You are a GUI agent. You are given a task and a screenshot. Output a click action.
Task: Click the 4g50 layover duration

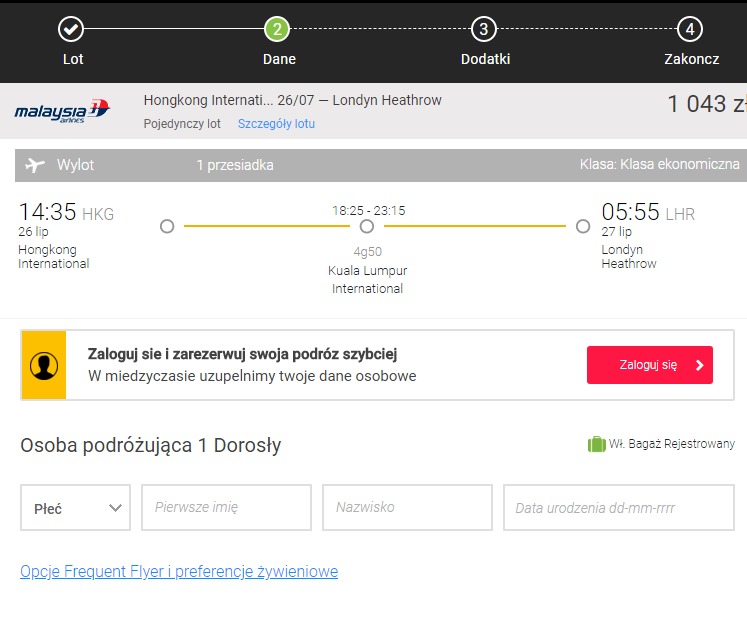367,252
